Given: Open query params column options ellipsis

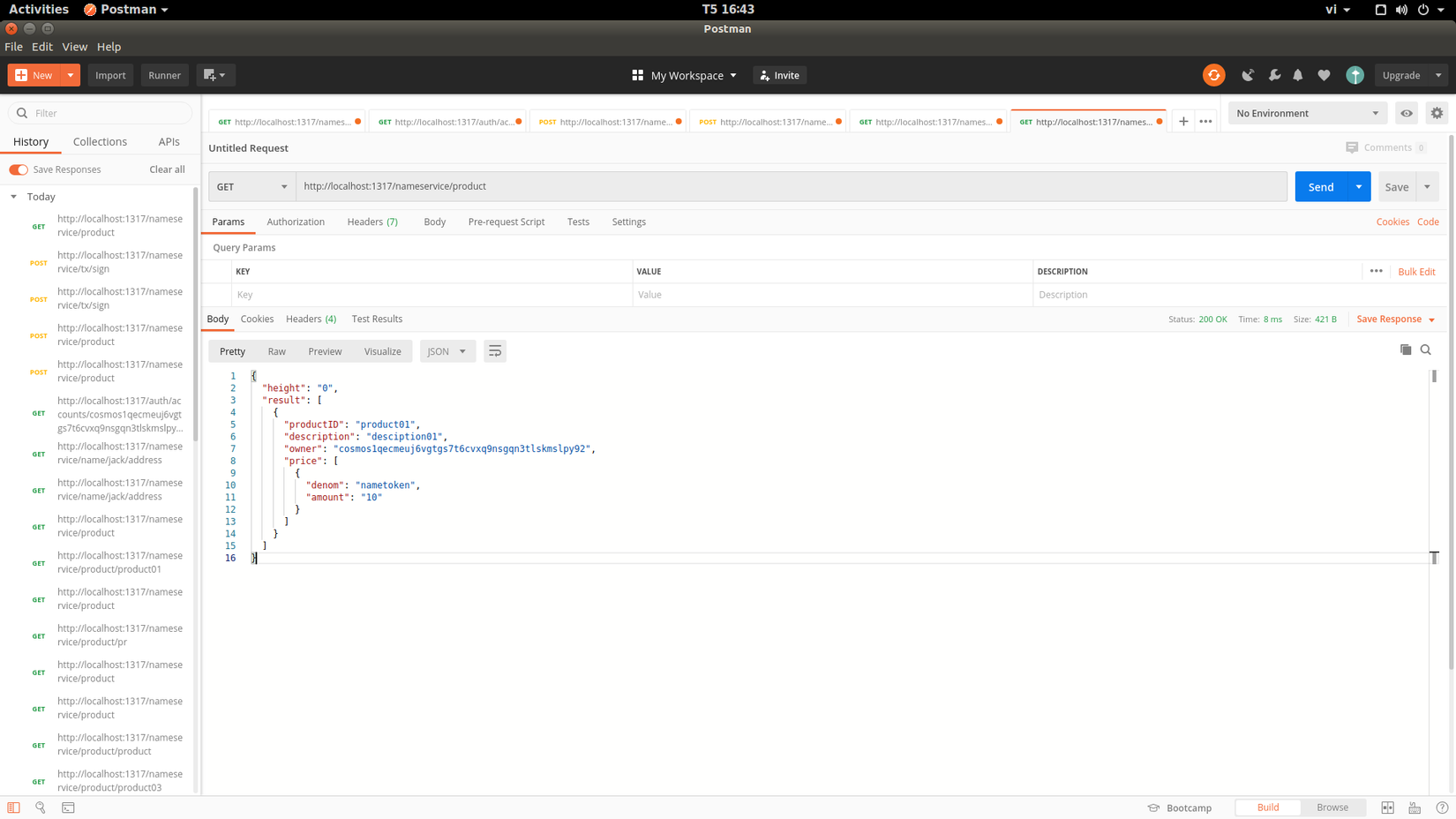Looking at the screenshot, I should coord(1376,271).
